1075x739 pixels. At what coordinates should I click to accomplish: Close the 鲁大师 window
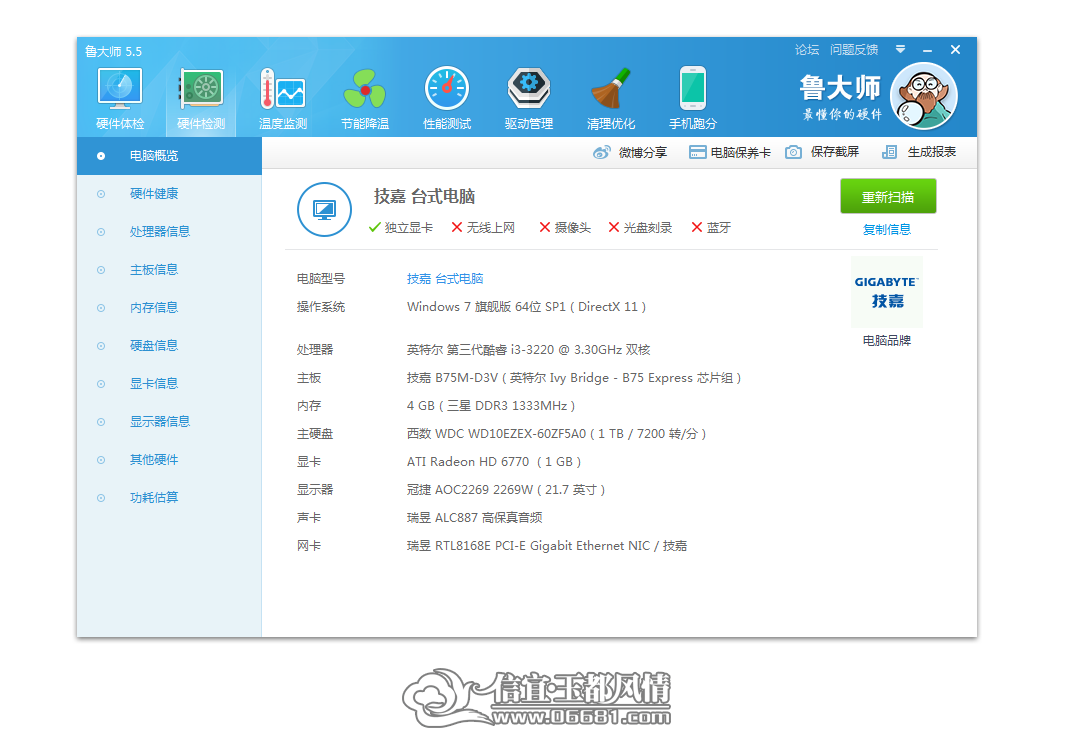coord(955,49)
